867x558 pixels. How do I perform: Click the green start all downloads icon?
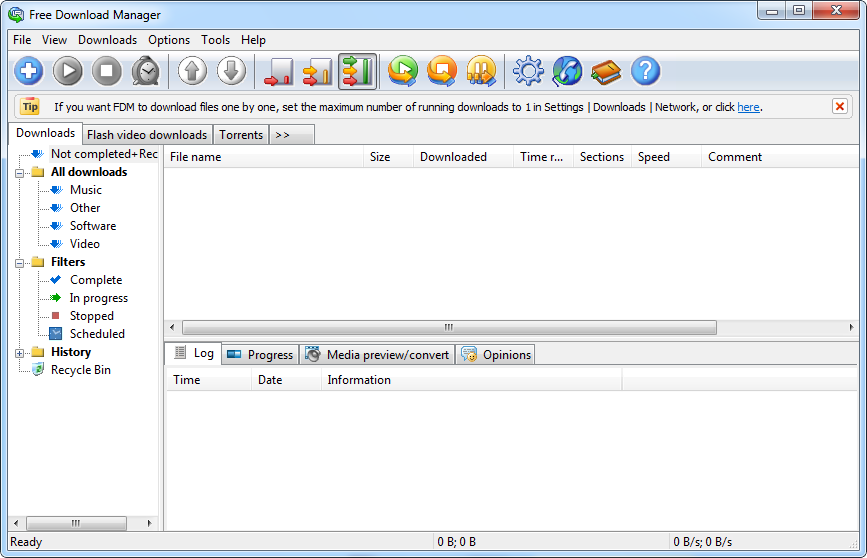(x=403, y=71)
